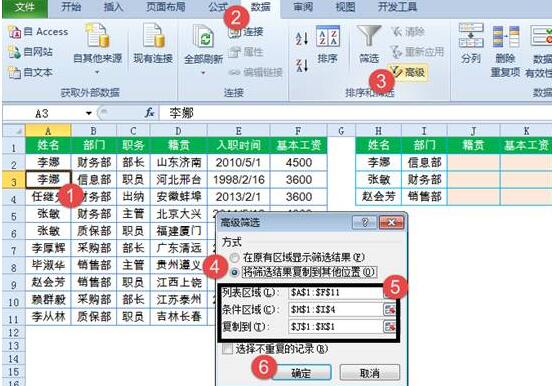Open the Name Box dropdown arrow
The height and width of the screenshot is (386, 552).
89,113
